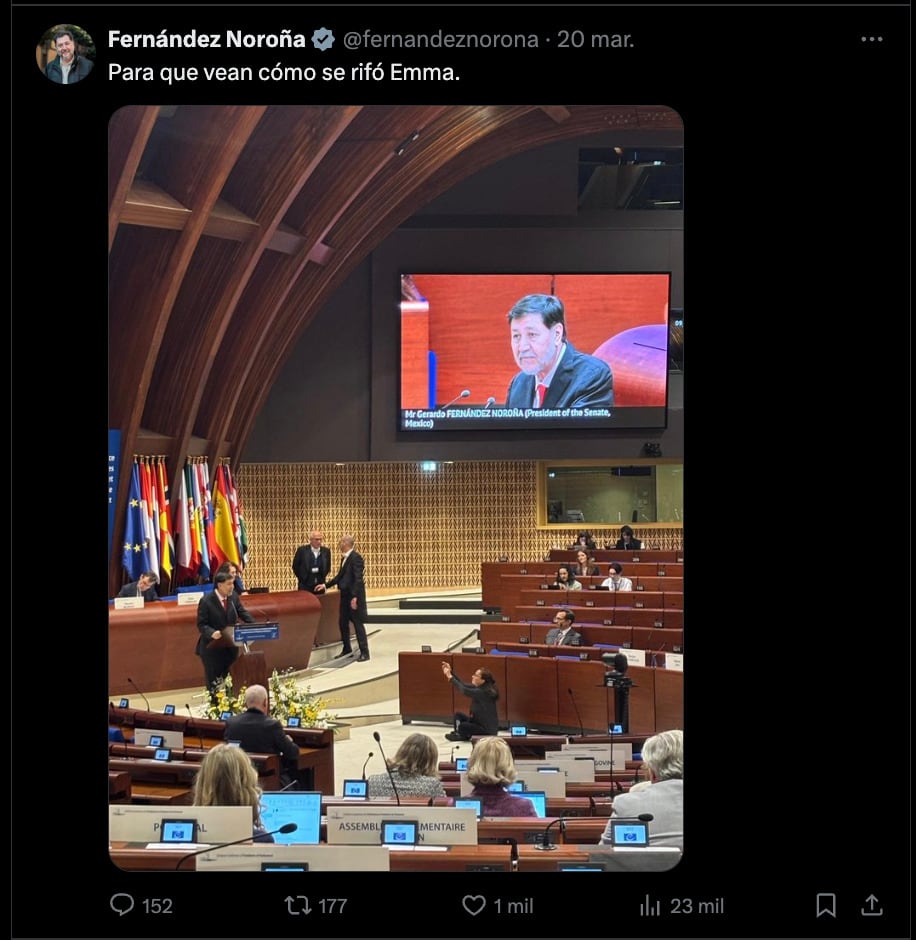Like the tweet with the heart icon
The height and width of the screenshot is (940, 916).
click(474, 905)
